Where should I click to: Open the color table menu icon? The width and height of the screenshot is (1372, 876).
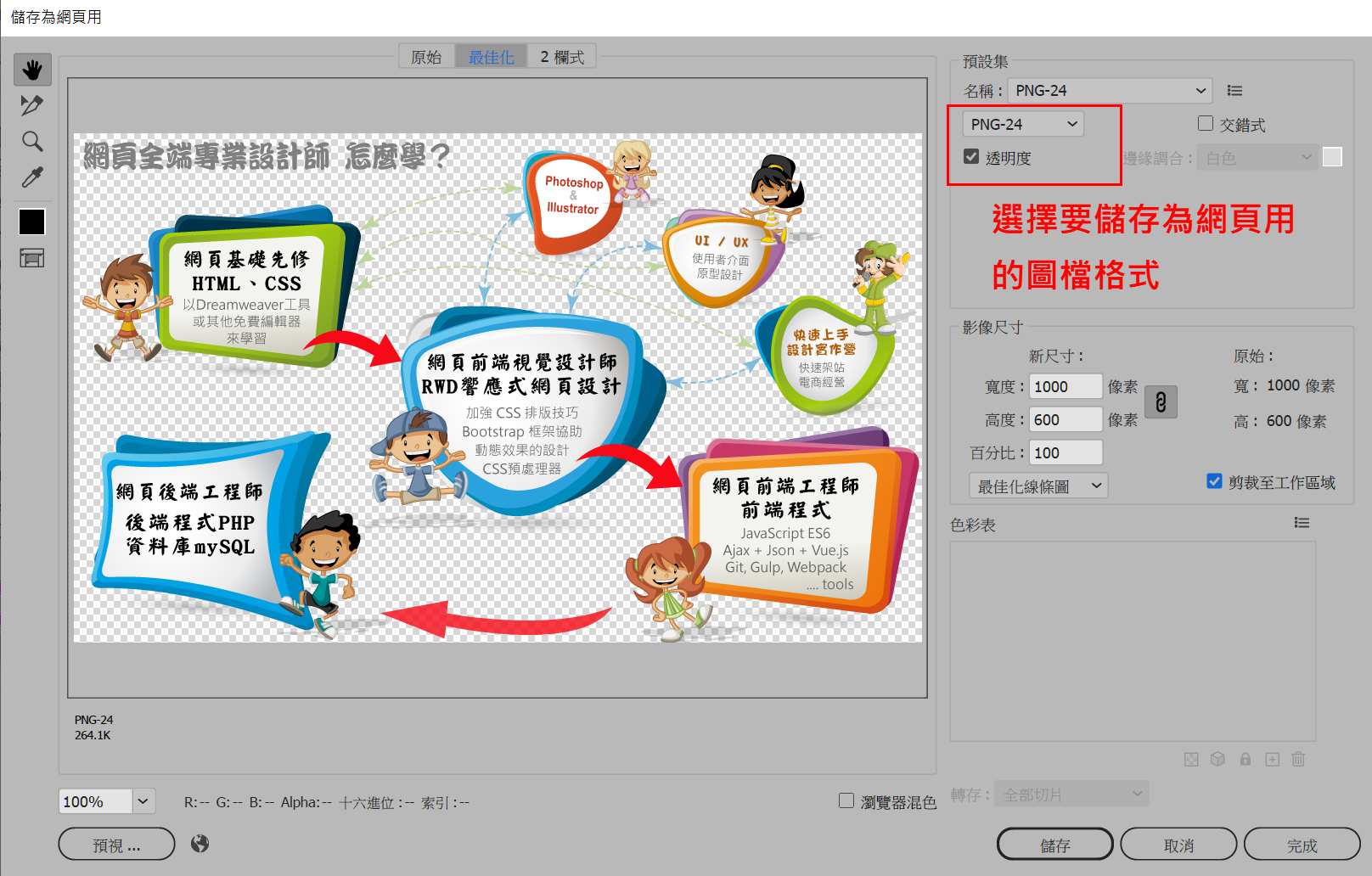(x=1302, y=523)
